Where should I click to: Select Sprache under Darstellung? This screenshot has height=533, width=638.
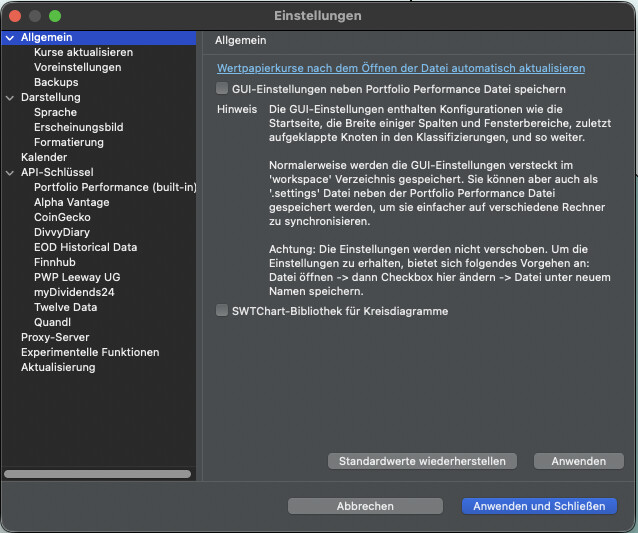[x=55, y=113]
